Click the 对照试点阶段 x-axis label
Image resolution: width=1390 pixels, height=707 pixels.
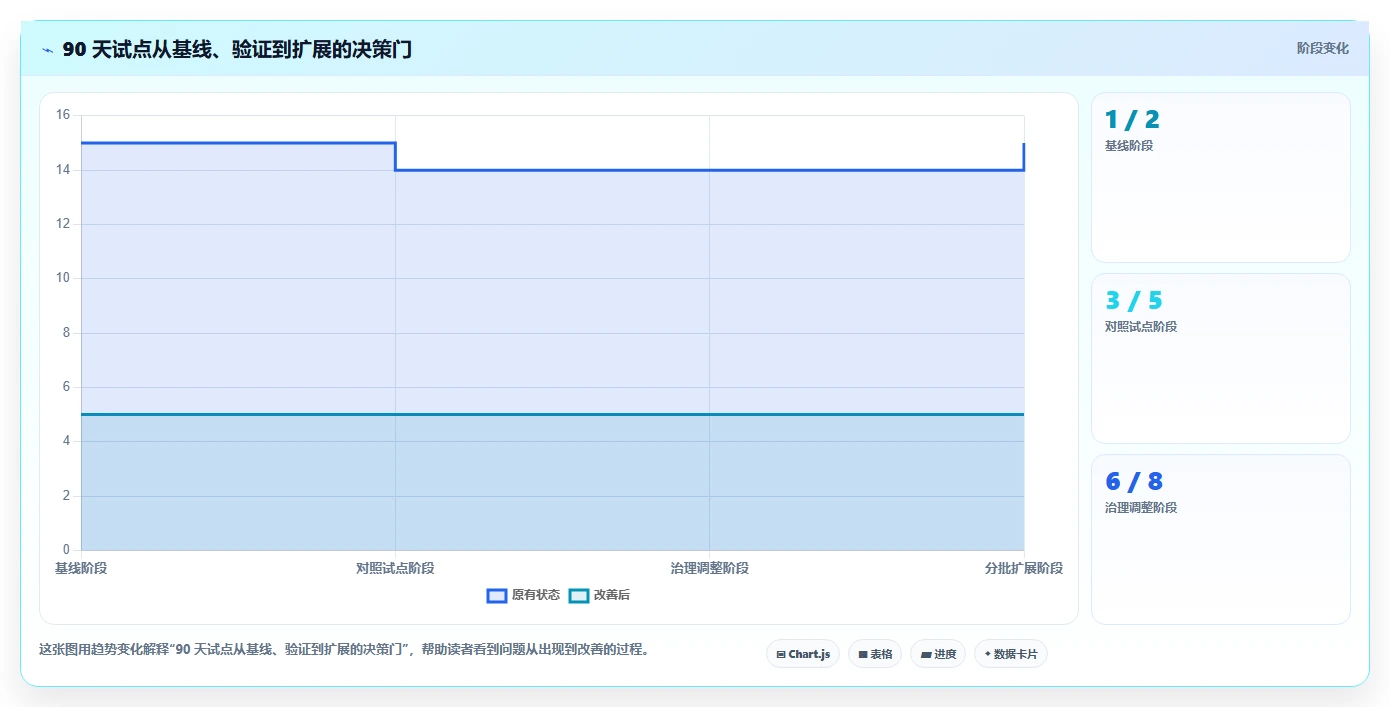click(x=395, y=568)
